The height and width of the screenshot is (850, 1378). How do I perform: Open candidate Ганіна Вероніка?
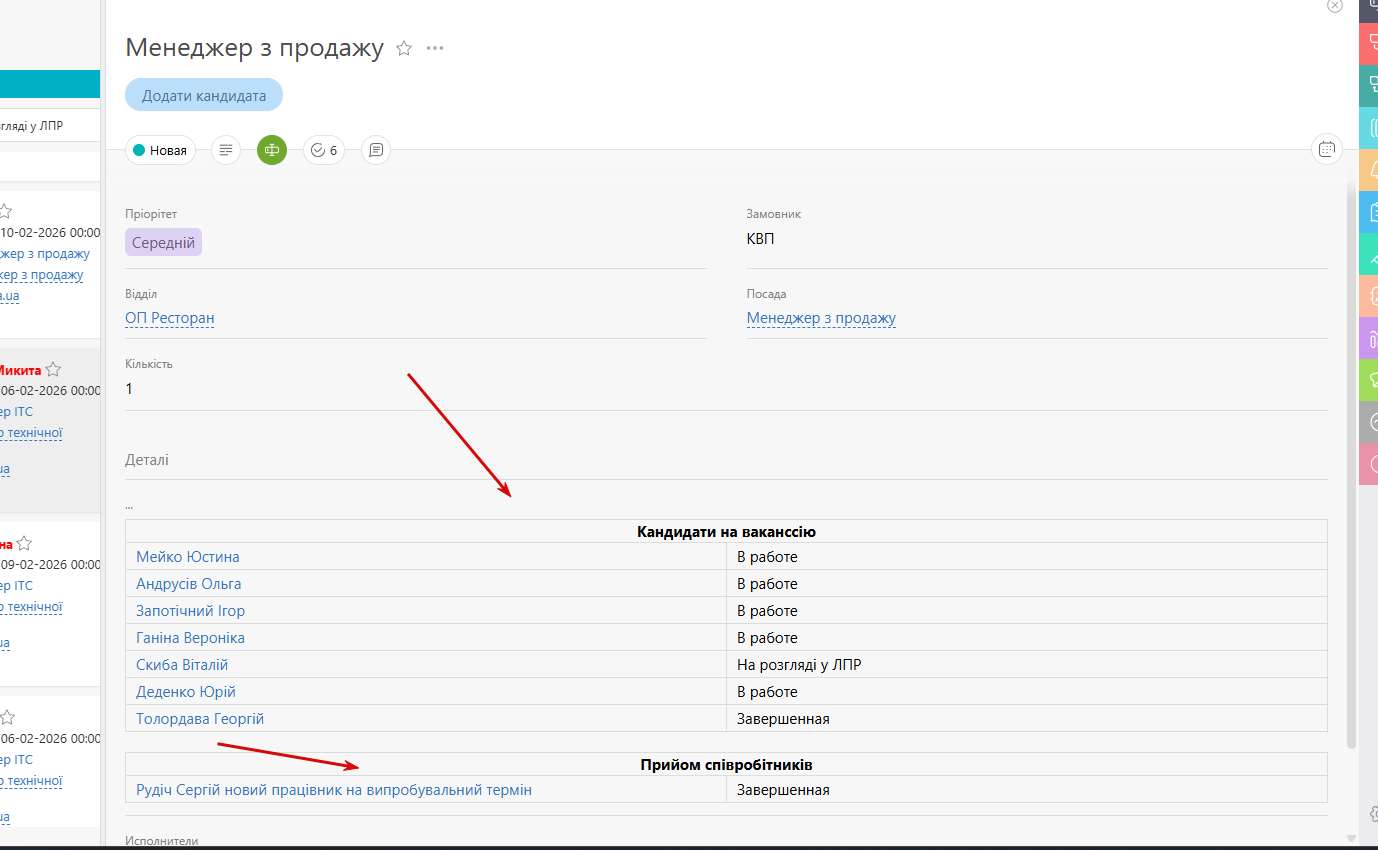point(190,638)
